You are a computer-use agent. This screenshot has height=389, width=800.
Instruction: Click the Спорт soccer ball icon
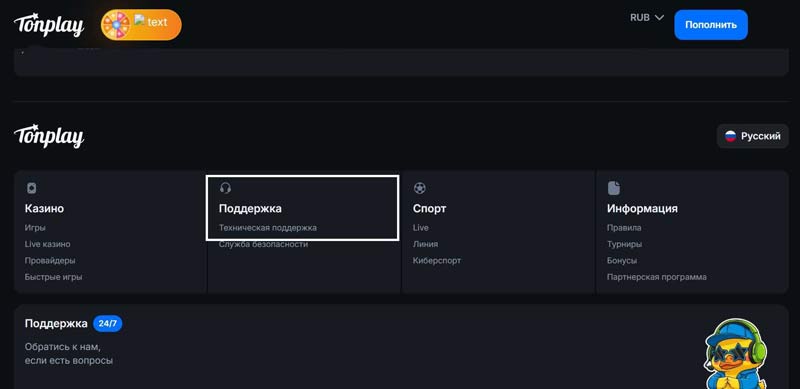[x=419, y=188]
